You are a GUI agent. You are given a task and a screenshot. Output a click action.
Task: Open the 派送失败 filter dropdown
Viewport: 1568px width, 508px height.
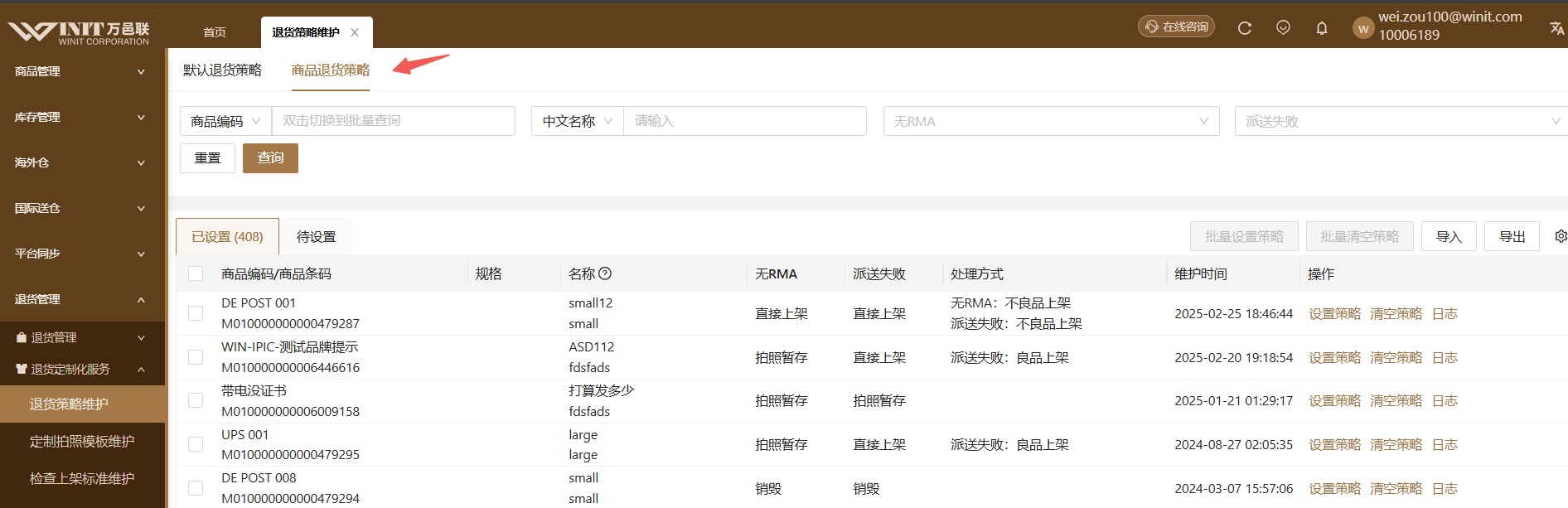pyautogui.click(x=1401, y=121)
